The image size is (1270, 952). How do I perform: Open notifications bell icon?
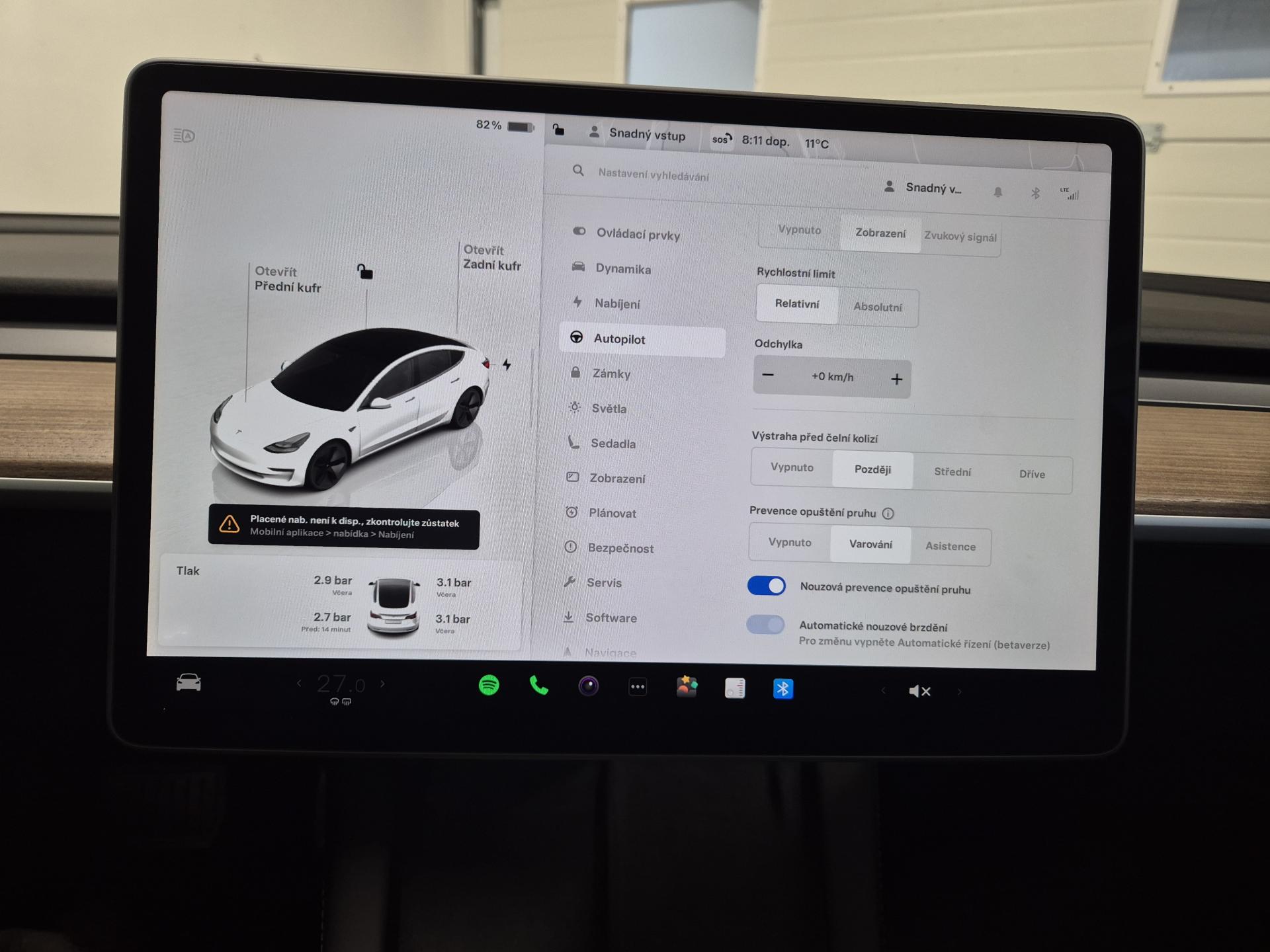point(997,192)
